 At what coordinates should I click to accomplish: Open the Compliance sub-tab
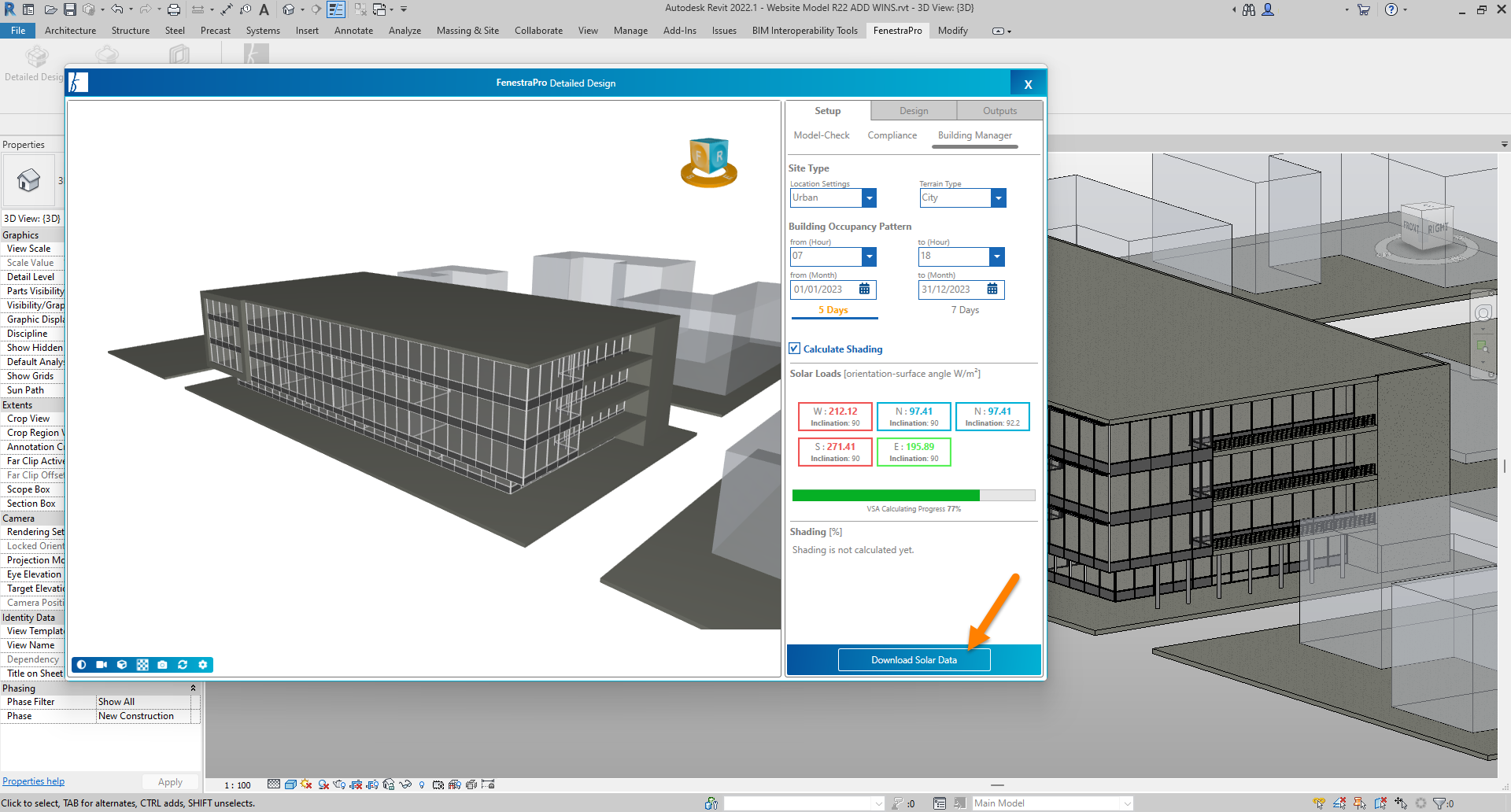[892, 135]
